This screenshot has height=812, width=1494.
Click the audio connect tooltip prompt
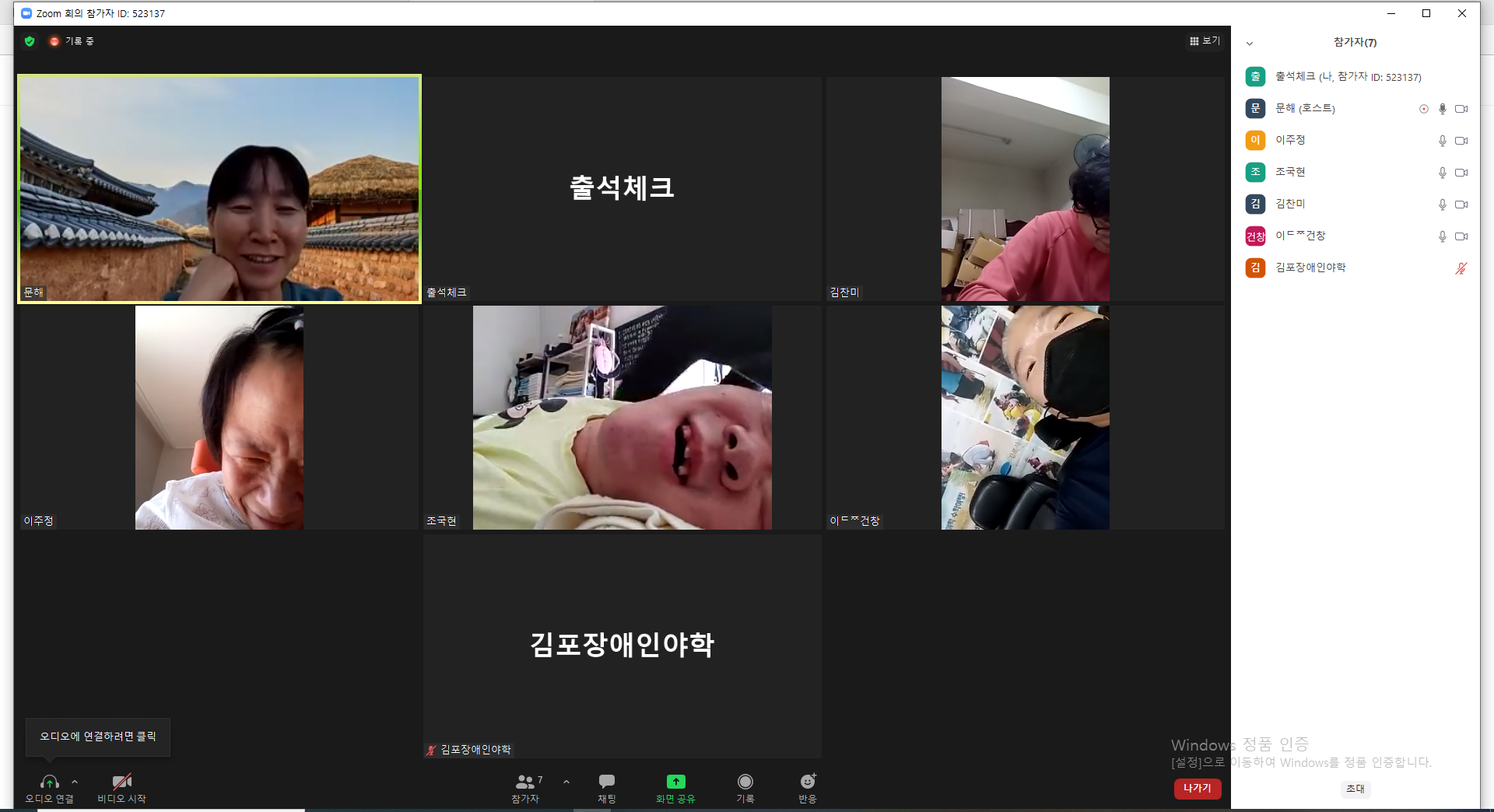(x=98, y=737)
